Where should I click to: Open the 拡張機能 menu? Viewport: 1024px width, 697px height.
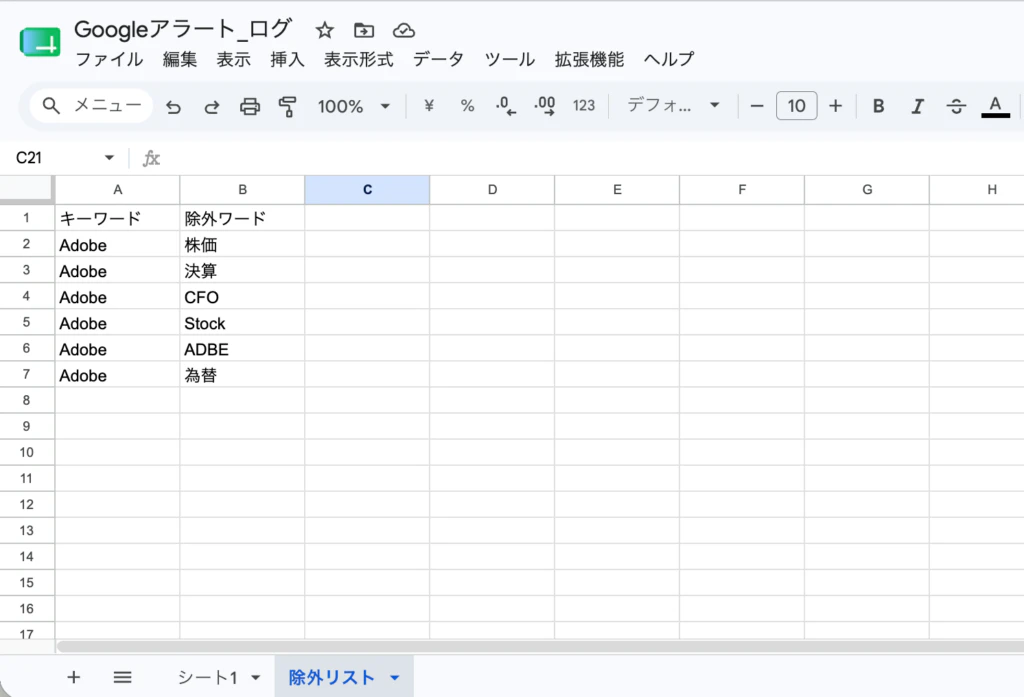589,59
